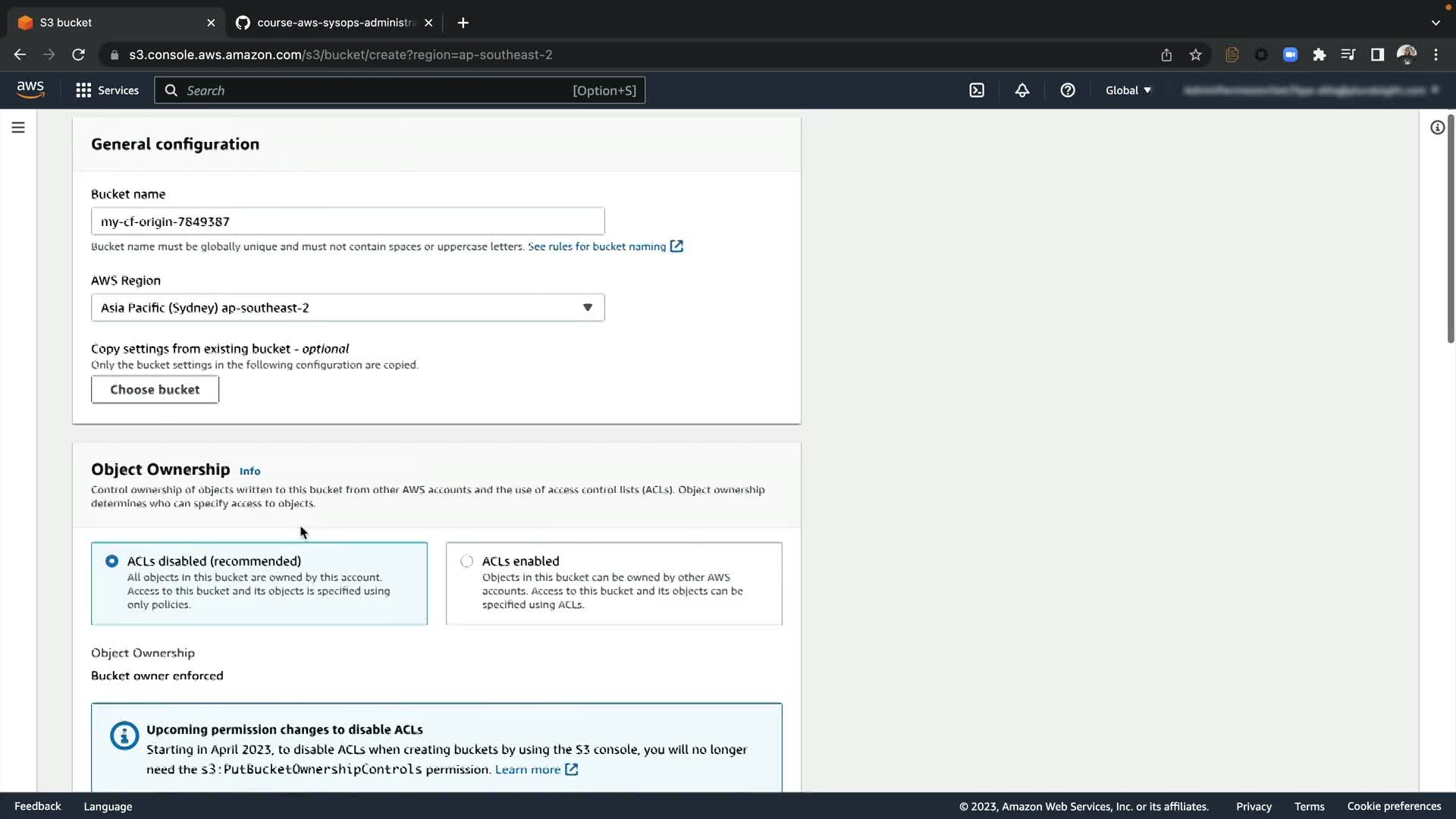Reload the page with browser refresh icon
Screen dimensions: 1456x819
coord(78,55)
